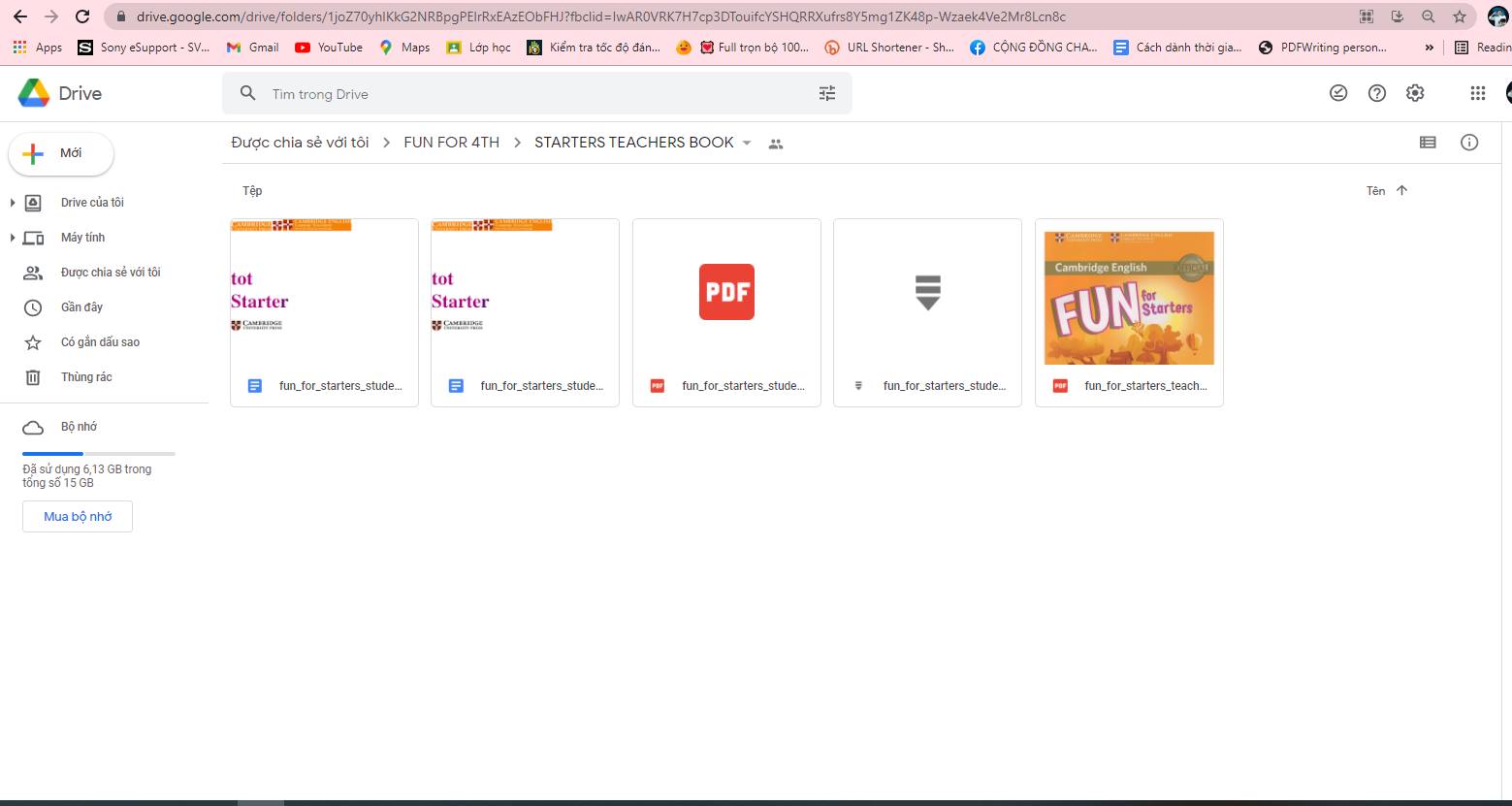The height and width of the screenshot is (806, 1512).
Task: Click Mua bộ nhớ button
Action: [78, 517]
